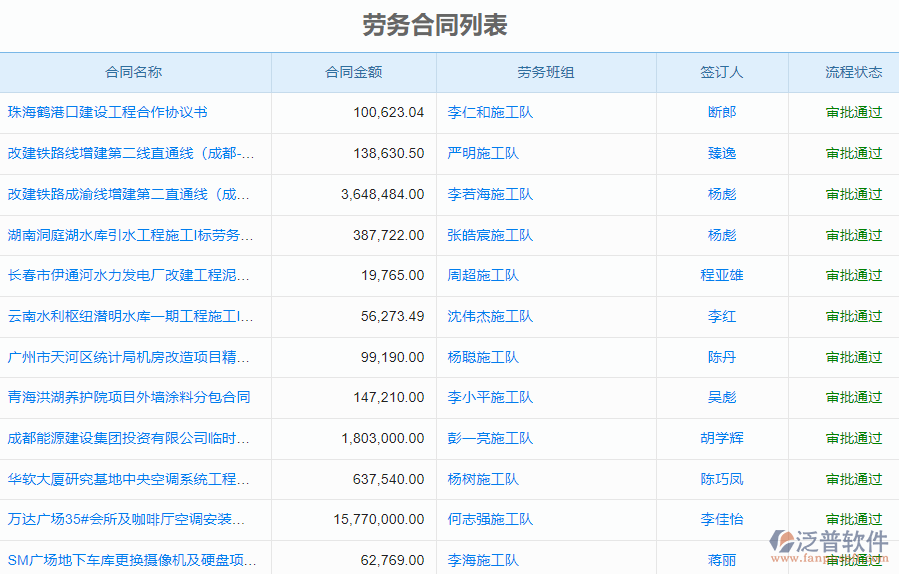Select team 李海施工队
The width and height of the screenshot is (899, 574).
tap(483, 560)
